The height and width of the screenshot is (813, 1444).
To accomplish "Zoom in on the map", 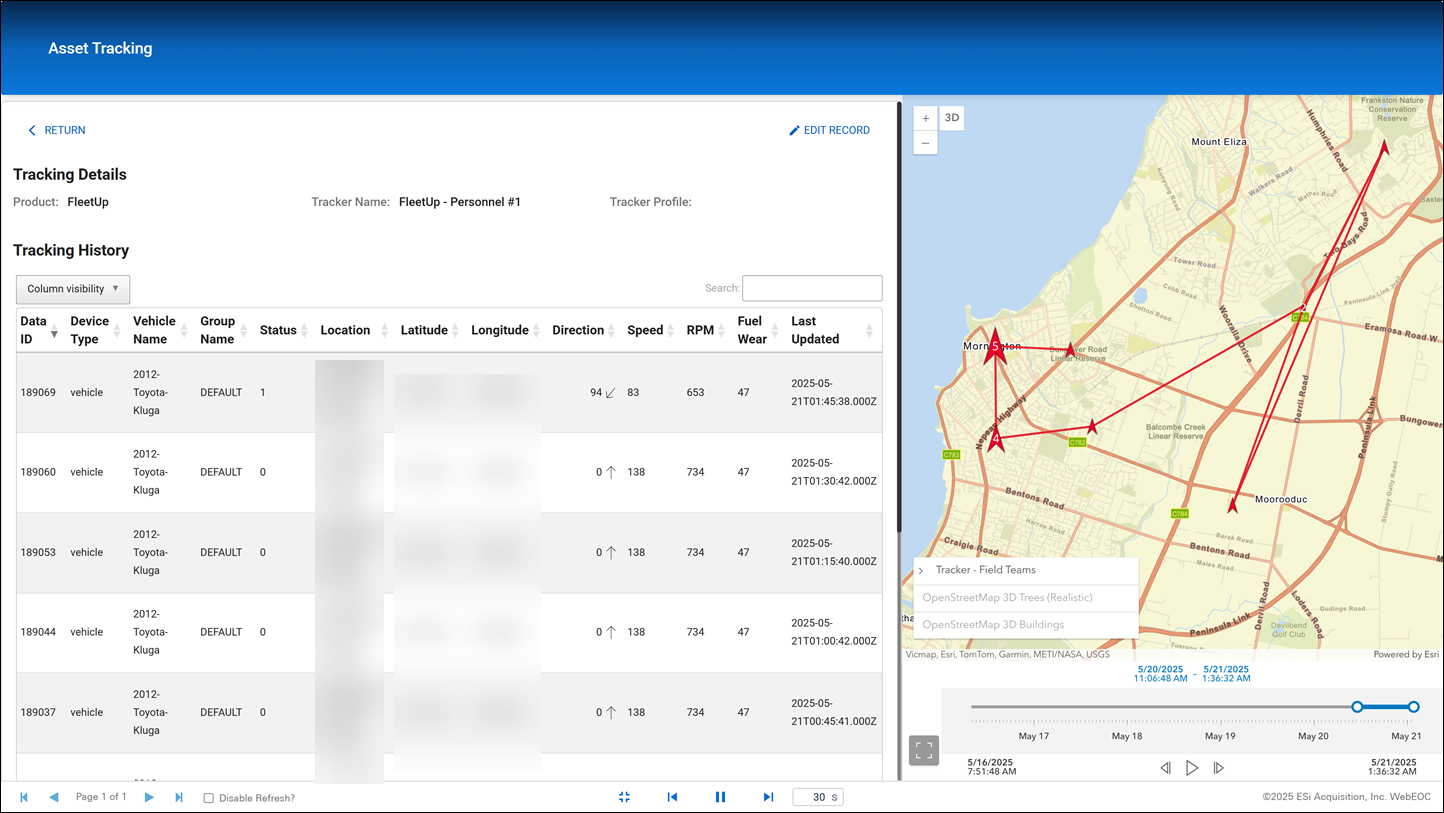I will 926,118.
